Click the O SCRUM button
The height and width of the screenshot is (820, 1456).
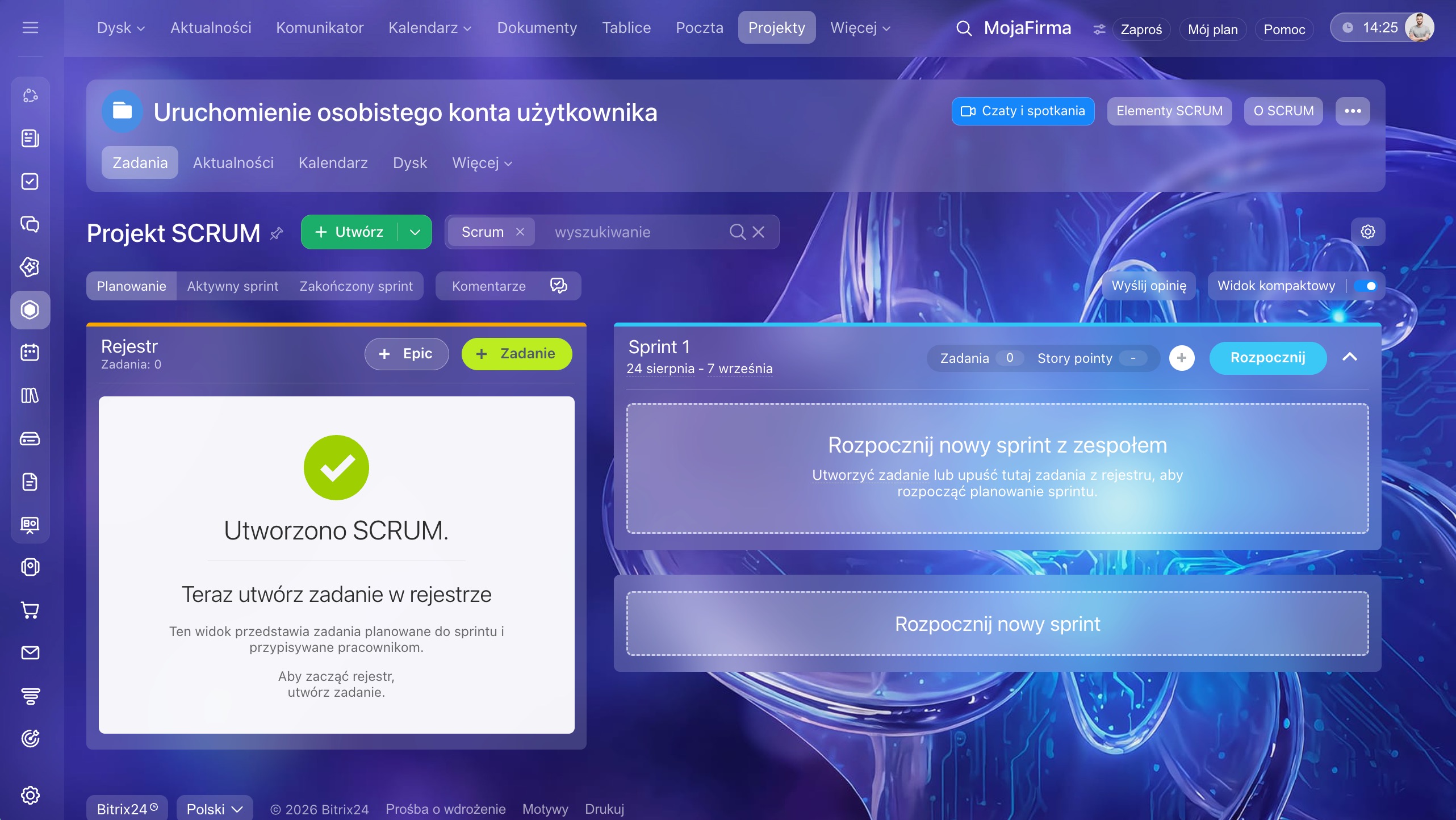coord(1283,111)
